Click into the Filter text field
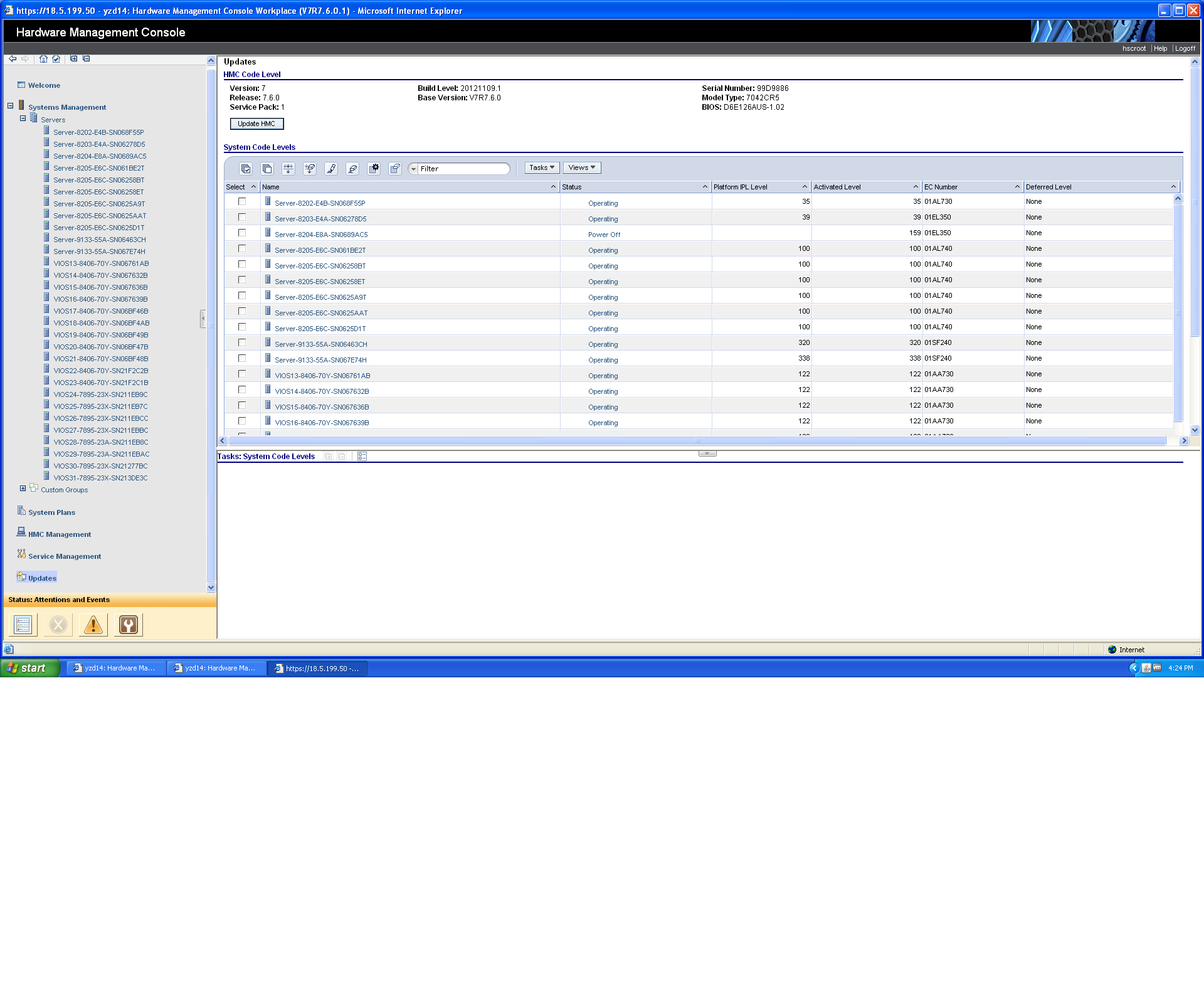This screenshot has height=1006, width=1204. (463, 169)
